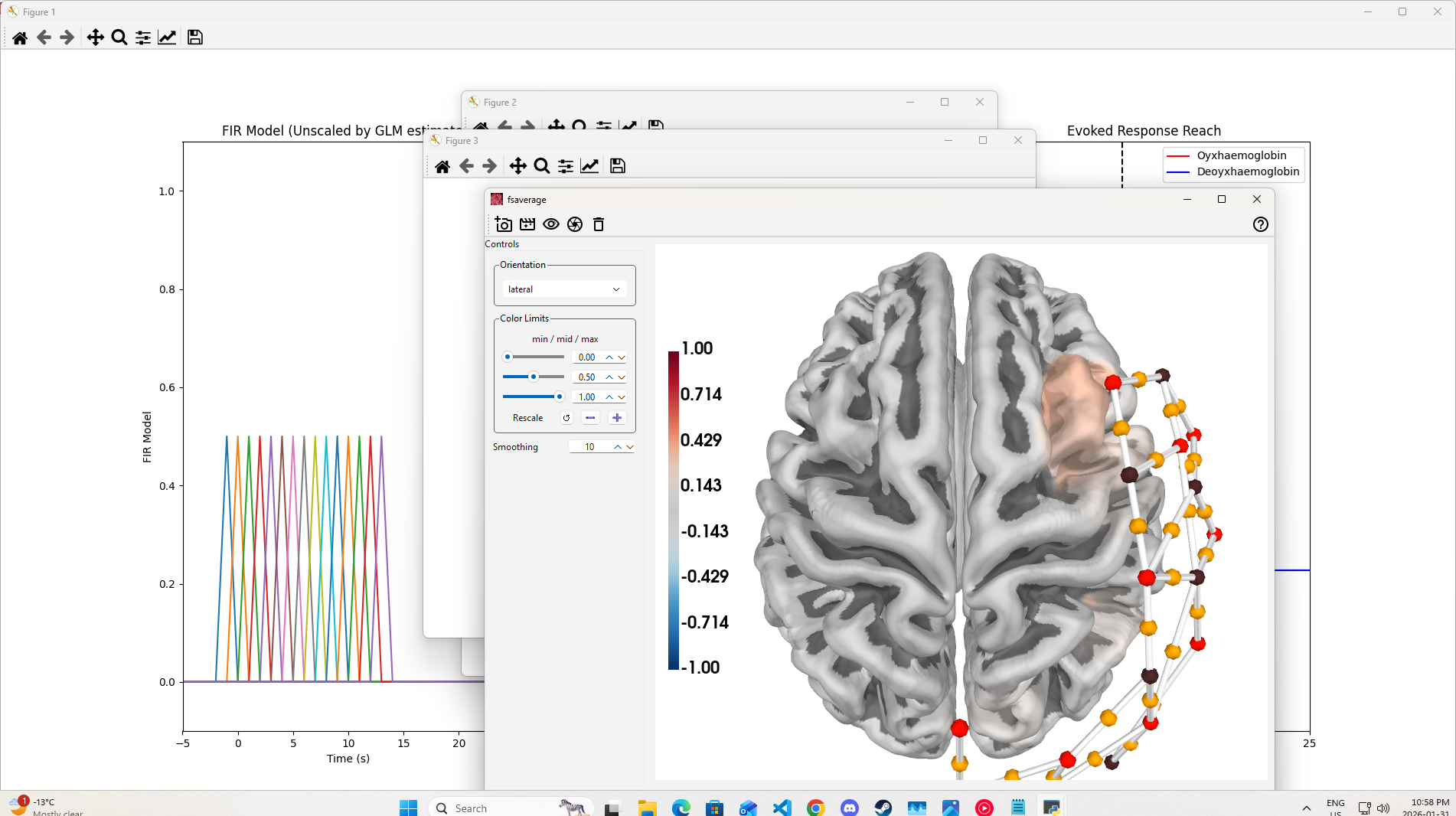This screenshot has height=816, width=1456.
Task: Click the Smoothing value field
Action: click(589, 447)
